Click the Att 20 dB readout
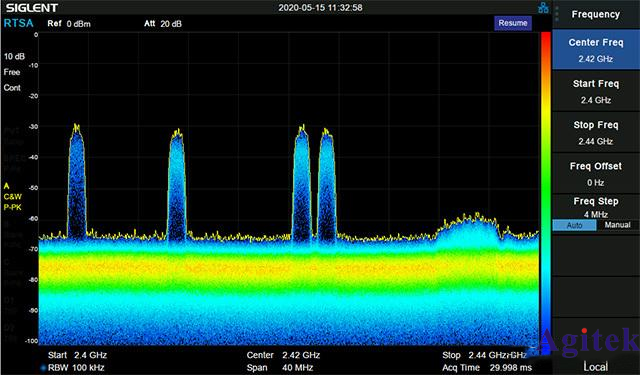Screen dimensions: 640x375 (x=163, y=24)
